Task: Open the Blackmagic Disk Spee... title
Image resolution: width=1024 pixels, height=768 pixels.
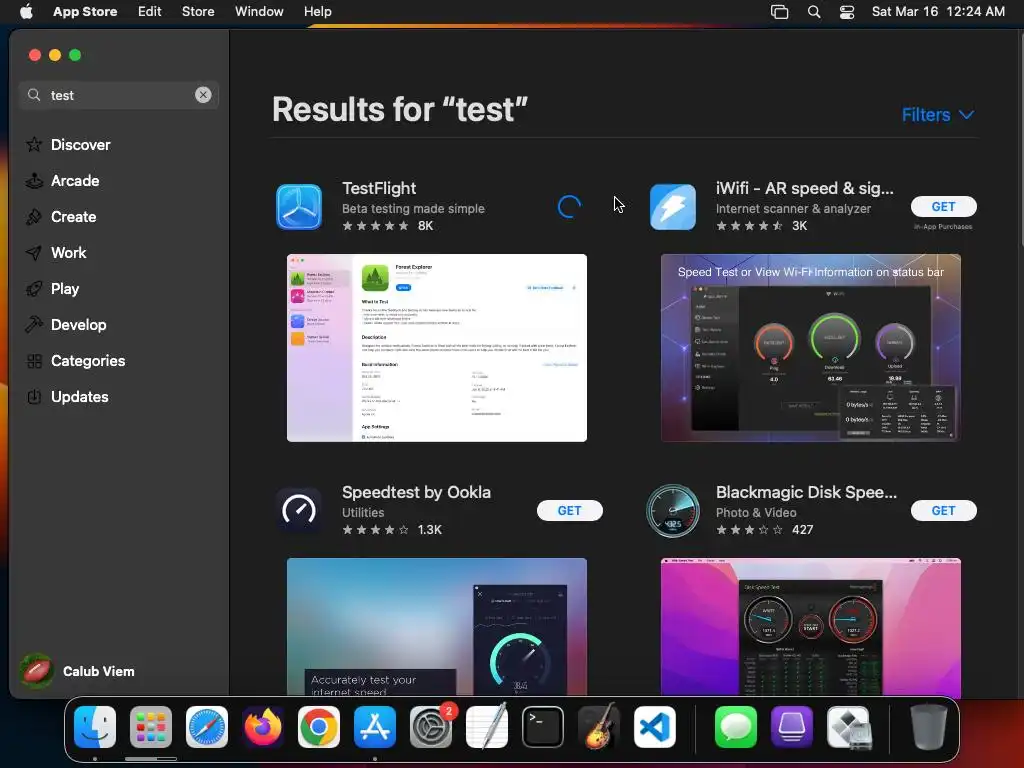Action: point(806,492)
